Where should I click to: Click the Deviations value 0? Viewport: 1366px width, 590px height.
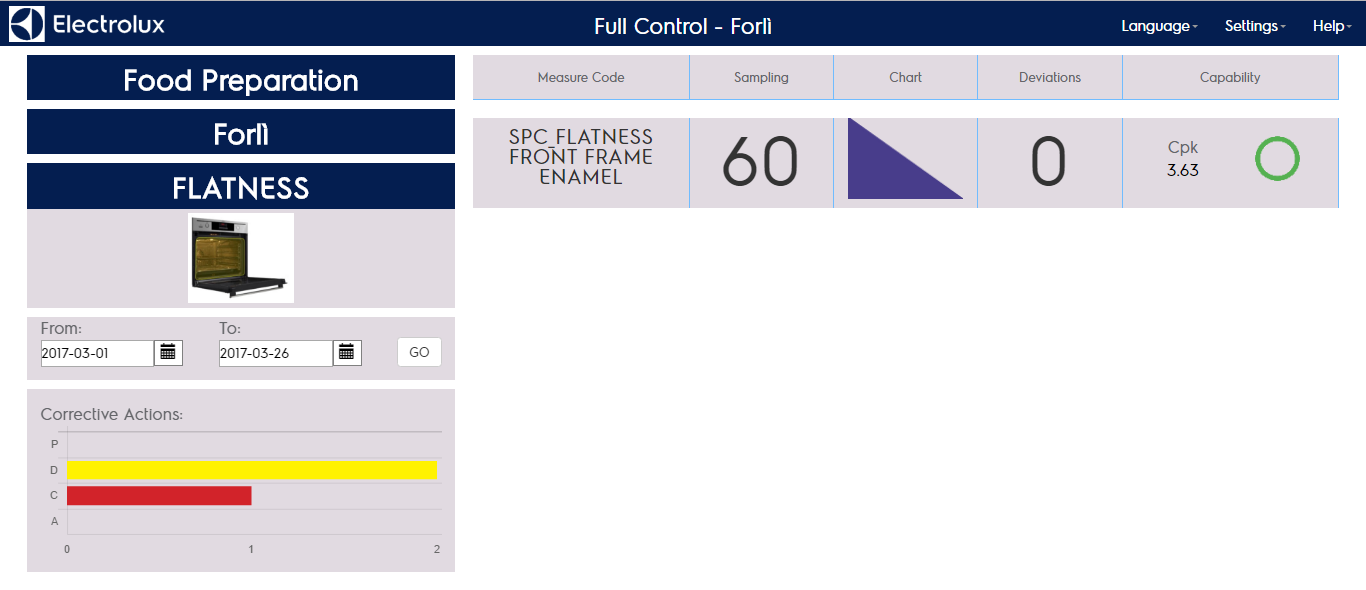pyautogui.click(x=1048, y=162)
